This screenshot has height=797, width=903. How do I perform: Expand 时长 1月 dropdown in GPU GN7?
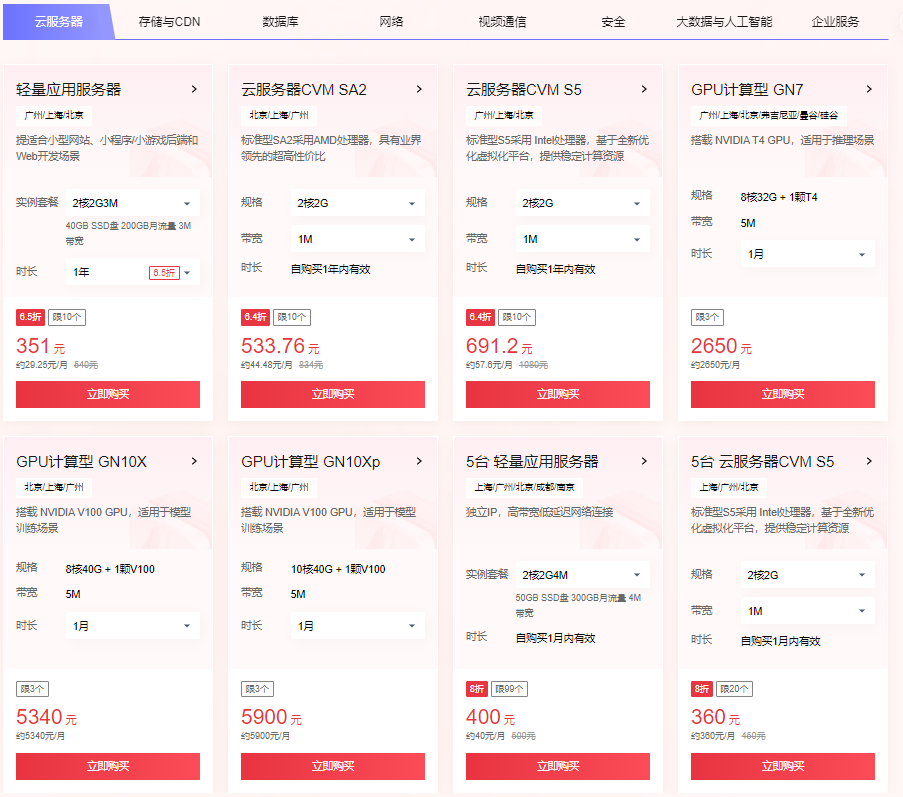pos(807,254)
